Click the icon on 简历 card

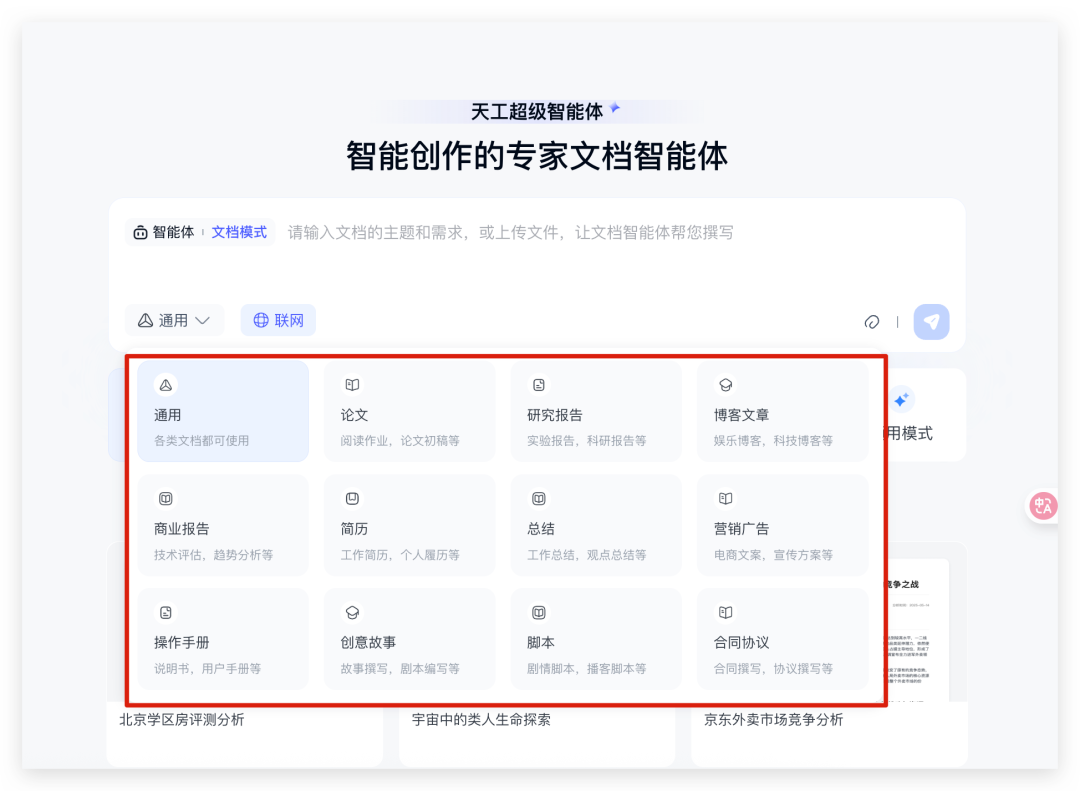point(353,499)
